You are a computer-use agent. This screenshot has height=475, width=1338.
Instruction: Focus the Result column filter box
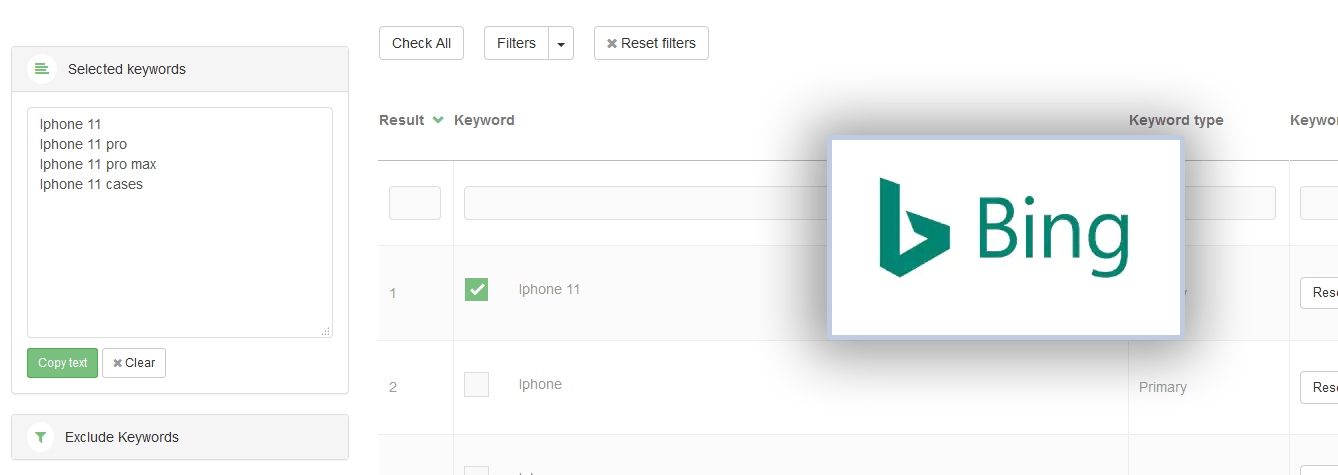[415, 203]
